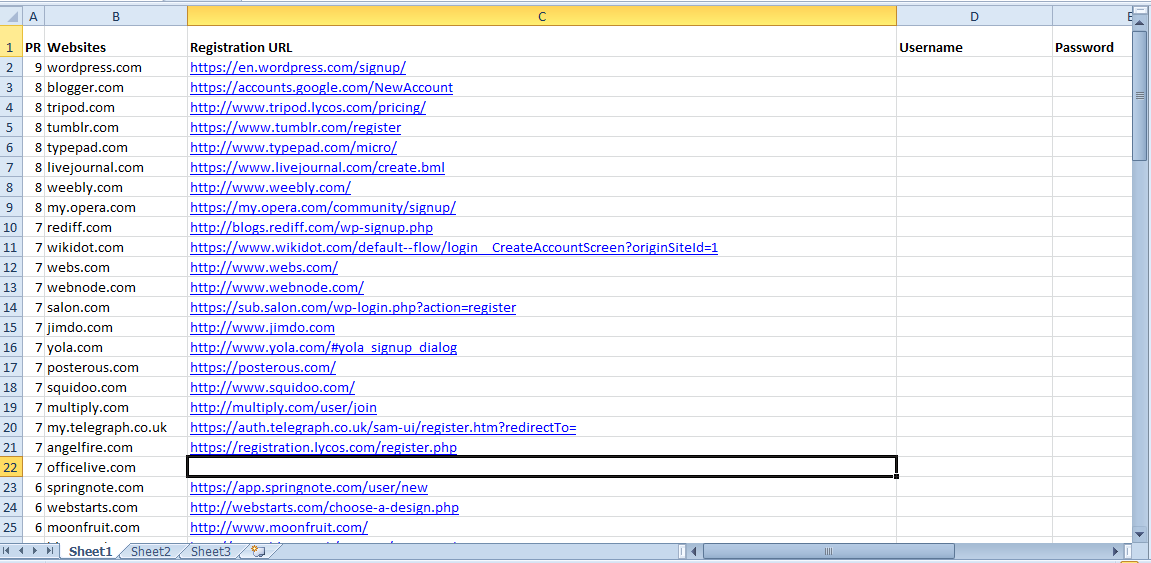
Task: Open the posterous.com link
Action: tap(263, 368)
